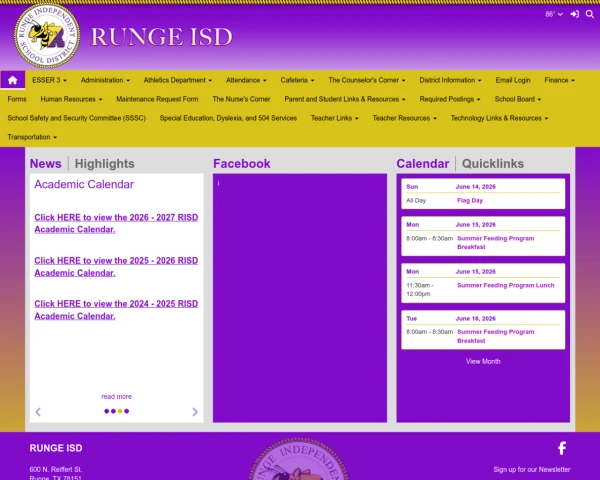Open the Facebook section heading
The width and height of the screenshot is (600, 480).
tap(241, 163)
